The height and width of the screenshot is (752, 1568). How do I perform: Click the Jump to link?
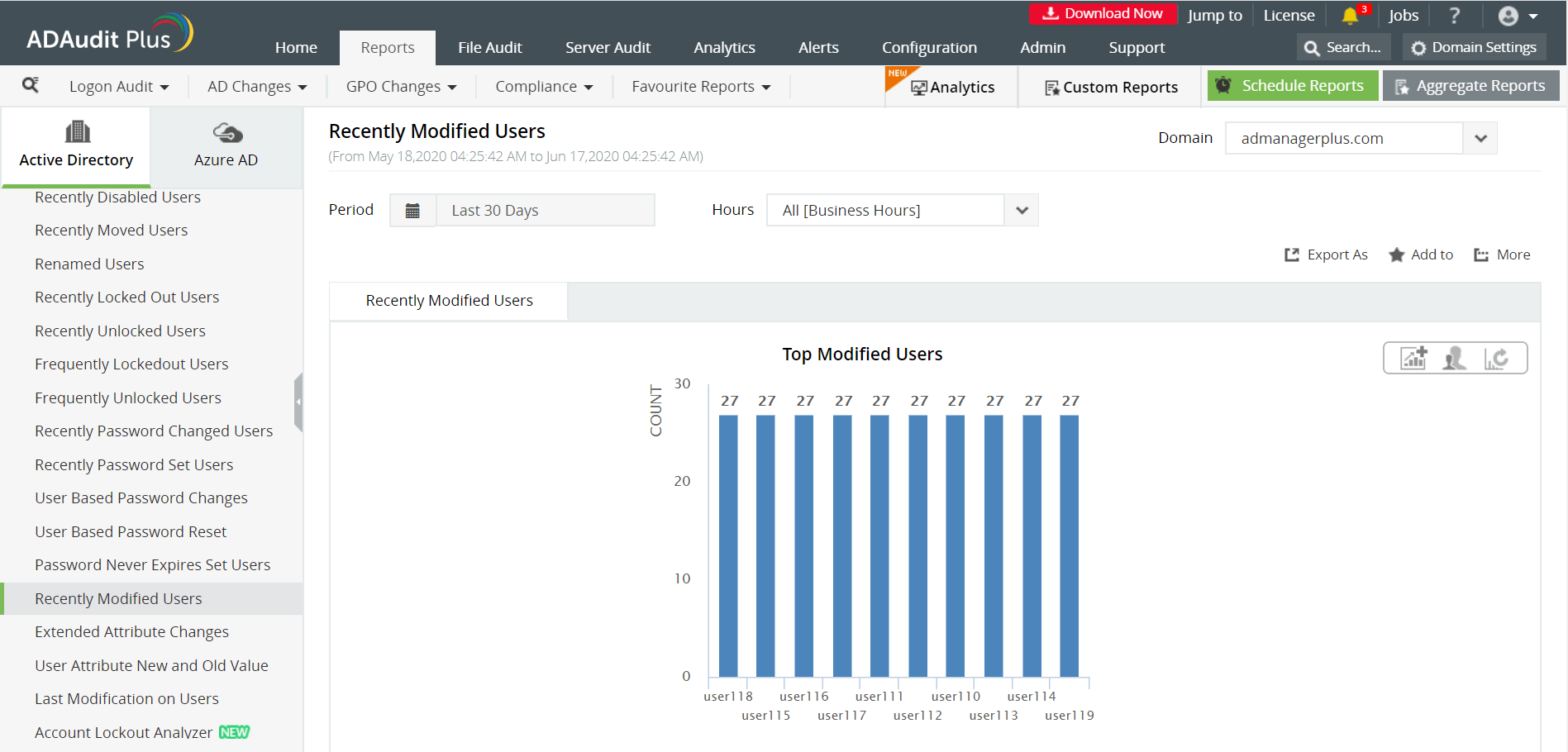coord(1214,16)
